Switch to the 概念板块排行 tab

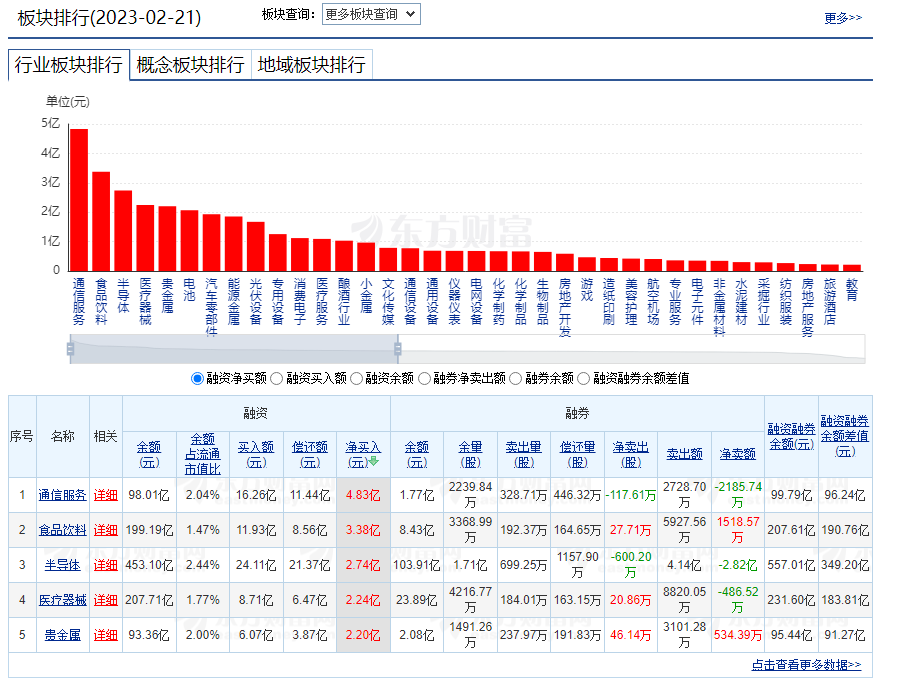point(190,65)
